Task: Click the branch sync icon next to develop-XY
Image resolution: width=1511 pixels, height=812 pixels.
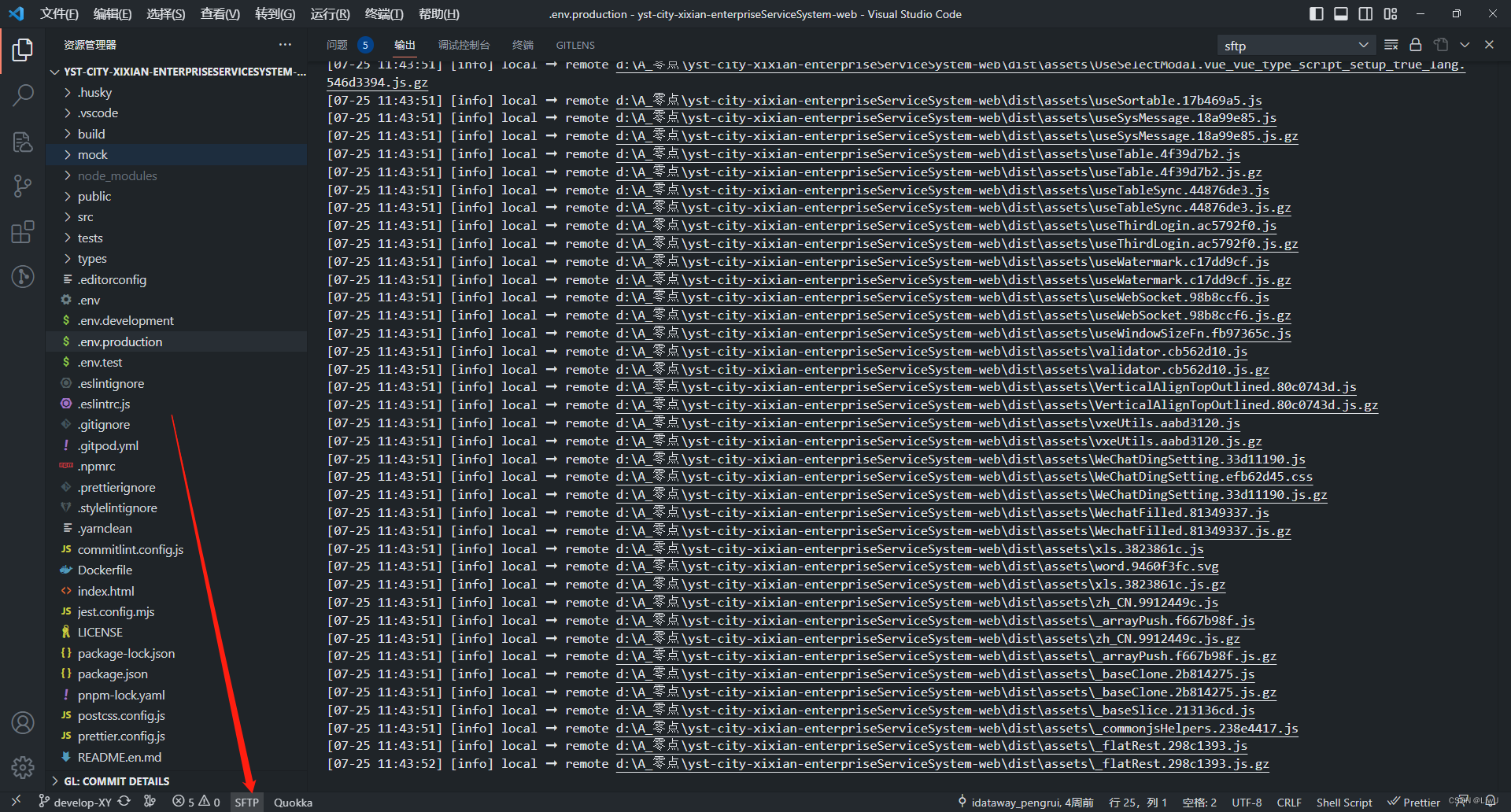Action: click(124, 802)
